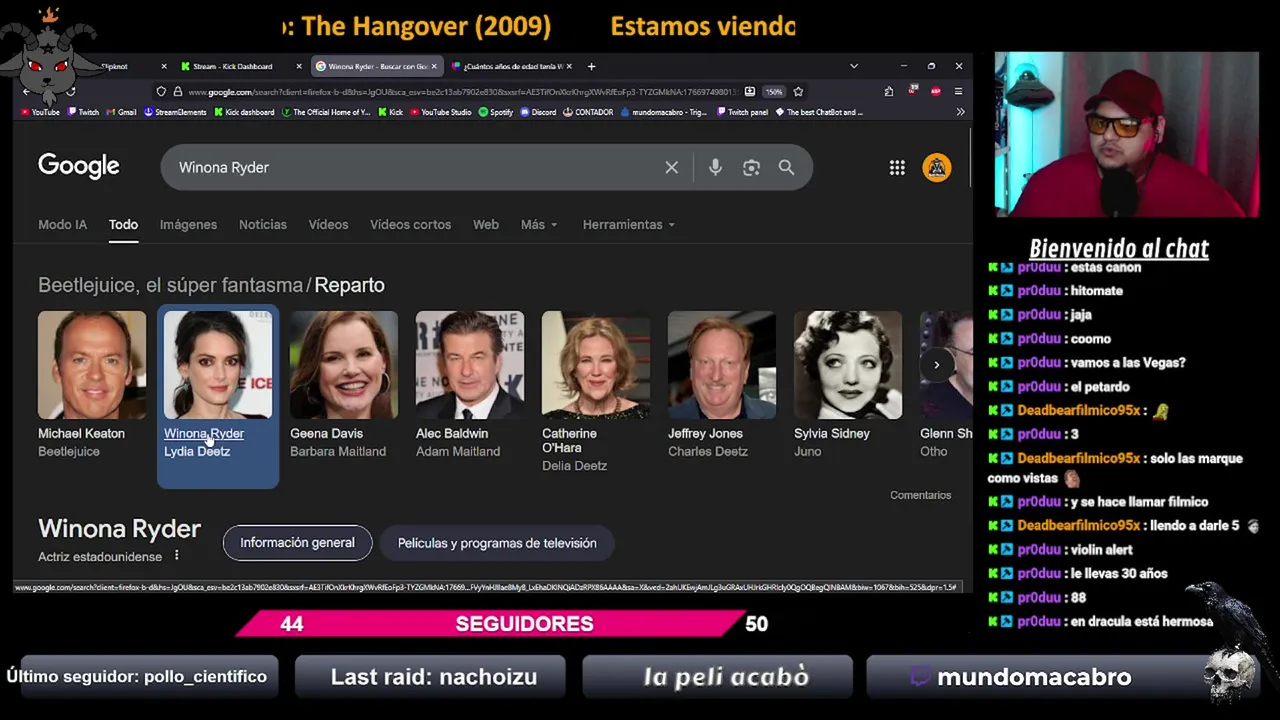Open the Google apps grid
Viewport: 1280px width, 720px height.
pyautogui.click(x=897, y=167)
